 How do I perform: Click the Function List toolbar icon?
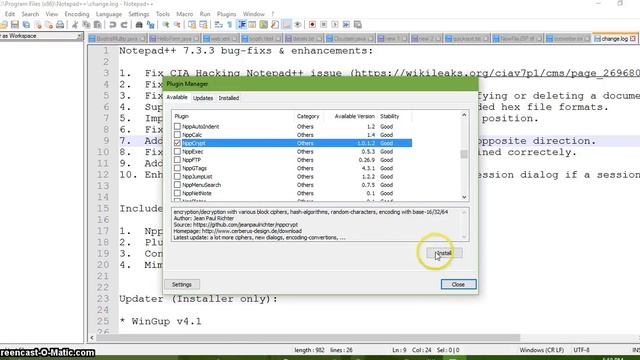coord(275,25)
